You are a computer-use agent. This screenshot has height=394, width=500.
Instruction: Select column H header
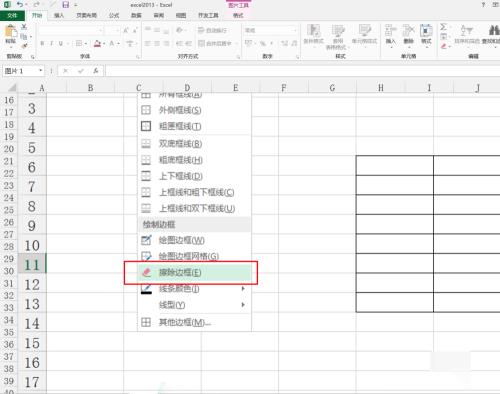[x=381, y=88]
